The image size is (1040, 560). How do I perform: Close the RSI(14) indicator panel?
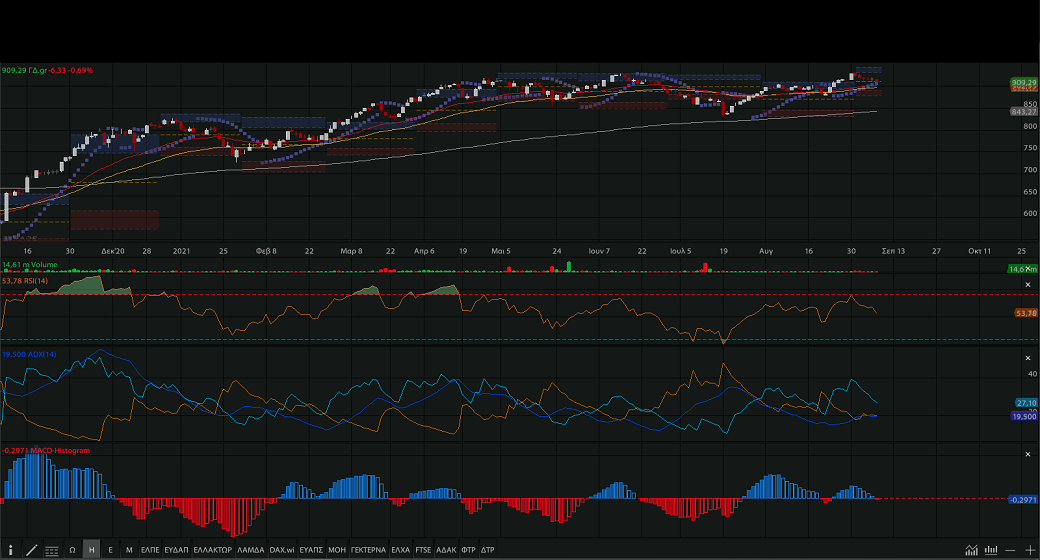click(x=1028, y=285)
